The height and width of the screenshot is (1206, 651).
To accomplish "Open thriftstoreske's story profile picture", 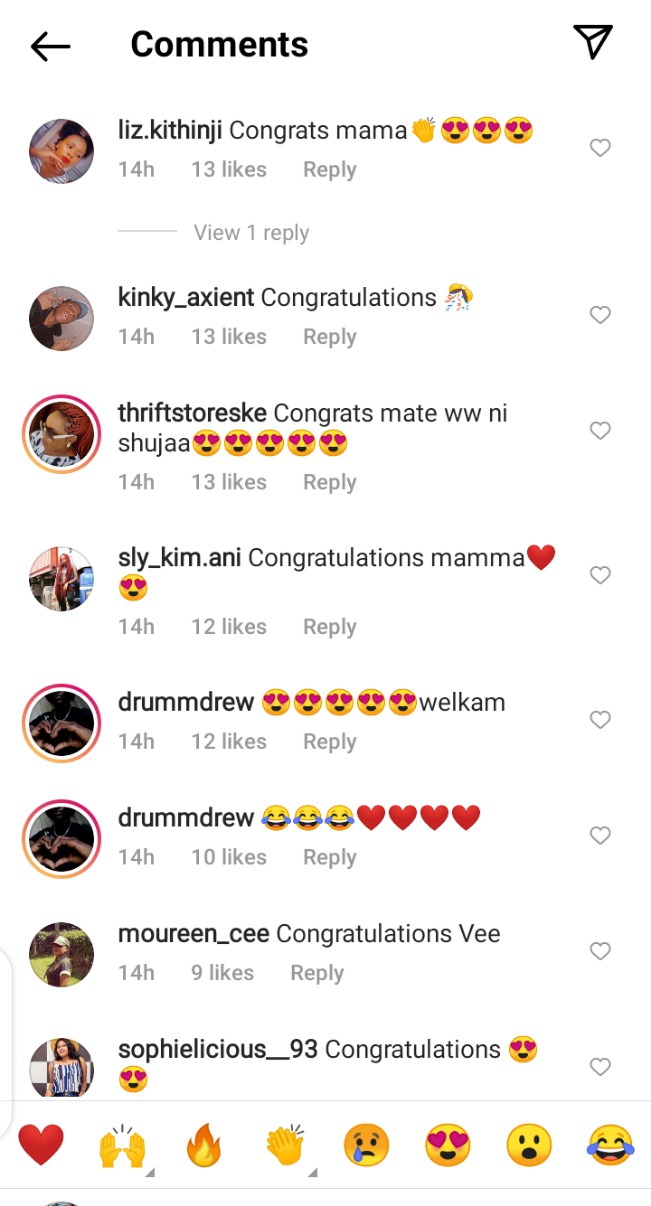I will [62, 434].
